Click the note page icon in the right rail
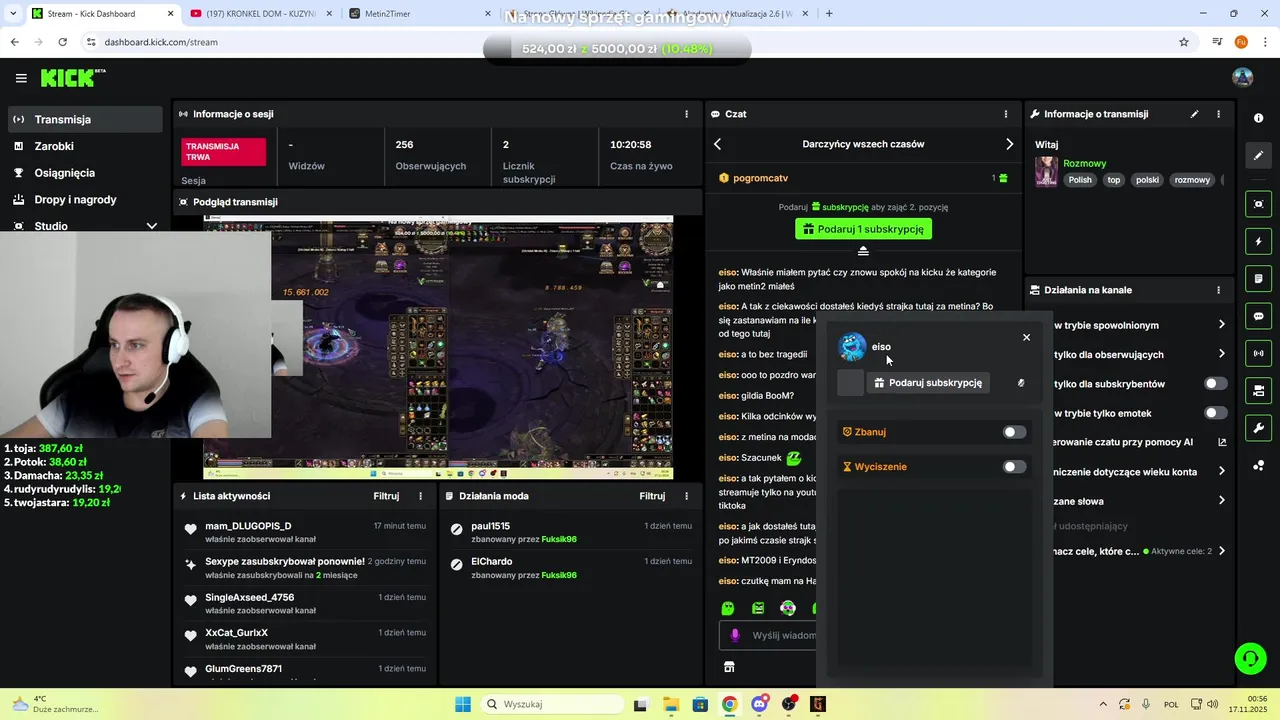This screenshot has width=1280, height=720. [1258, 278]
